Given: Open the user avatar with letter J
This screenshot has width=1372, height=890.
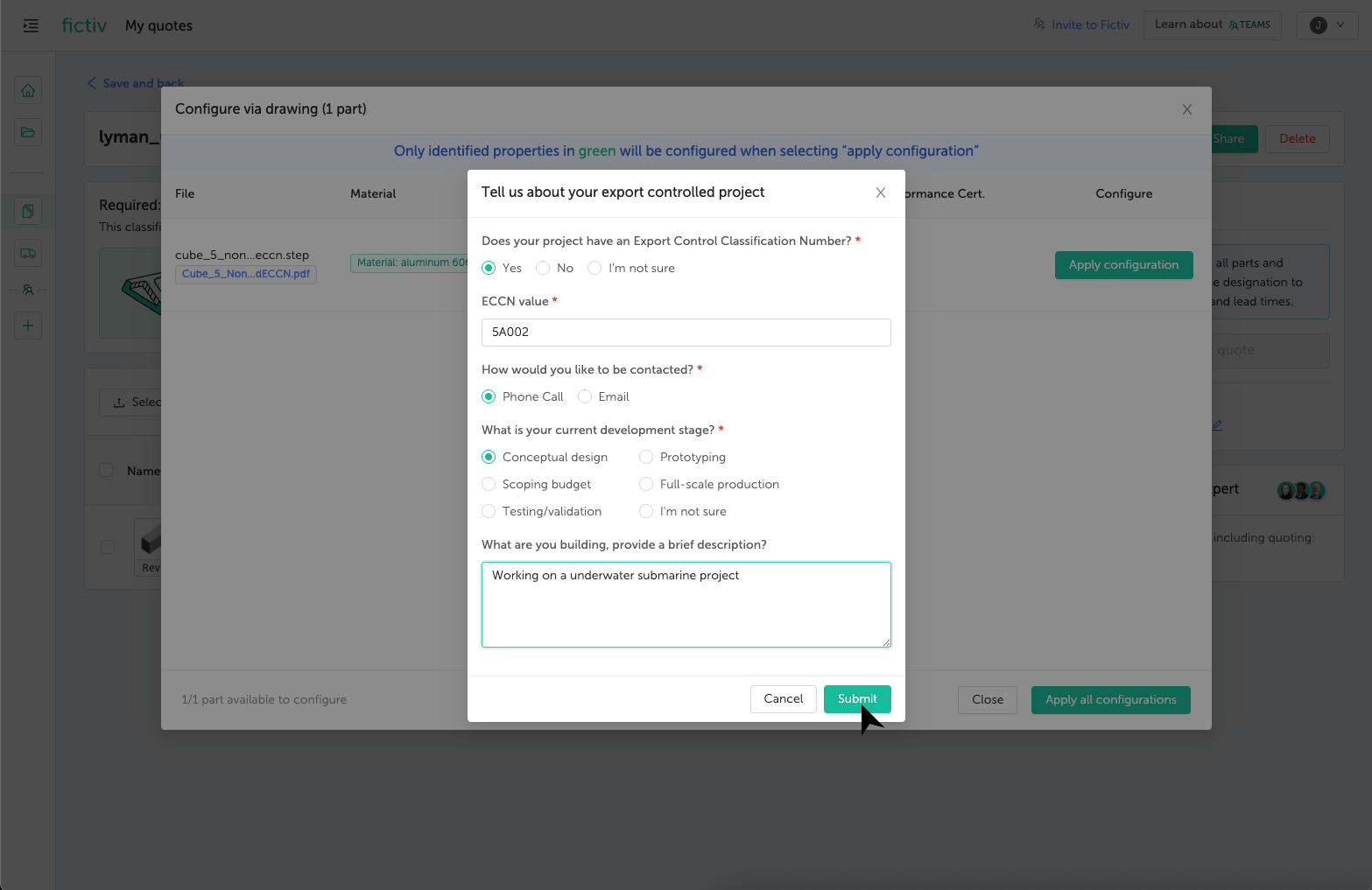Looking at the screenshot, I should pos(1318,25).
